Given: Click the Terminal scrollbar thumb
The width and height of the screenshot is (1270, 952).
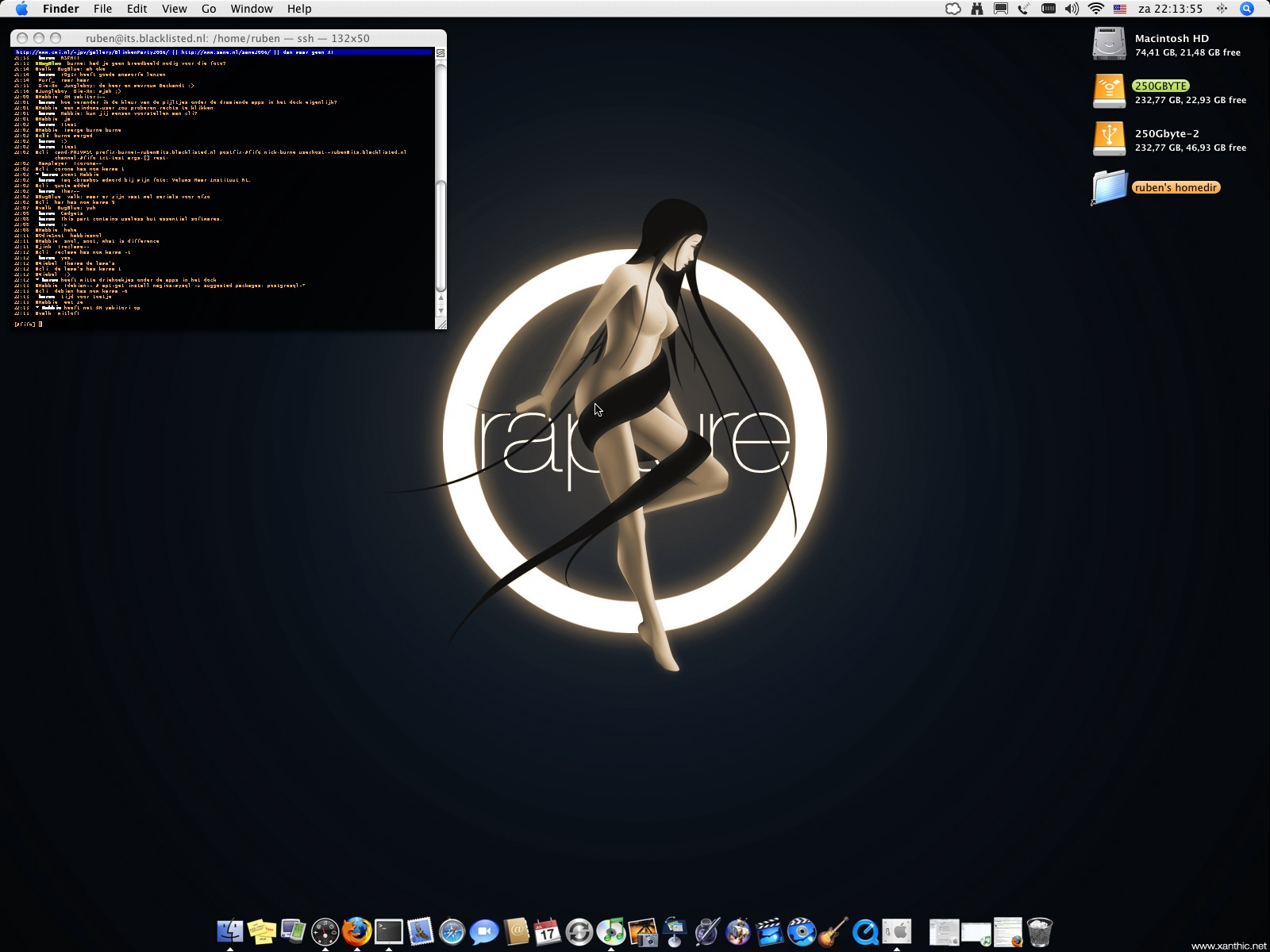Looking at the screenshot, I should pyautogui.click(x=441, y=236).
